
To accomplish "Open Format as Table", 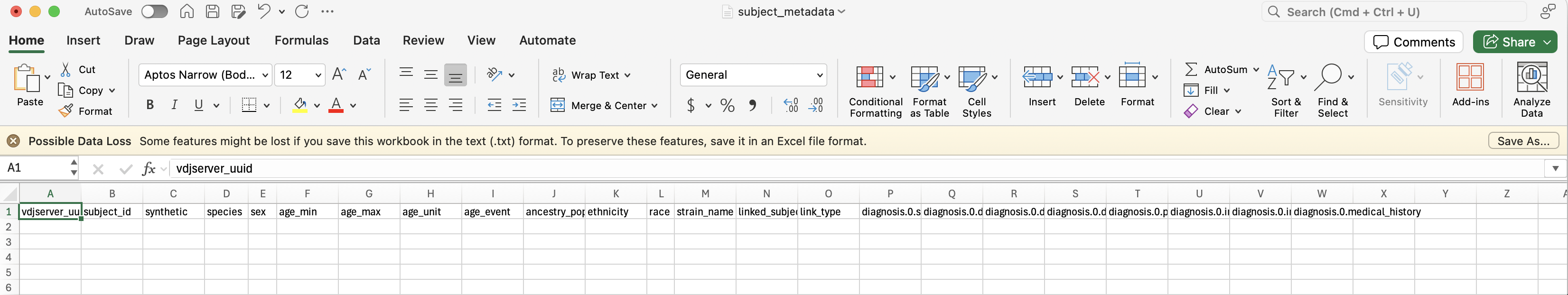I will pos(930,91).
